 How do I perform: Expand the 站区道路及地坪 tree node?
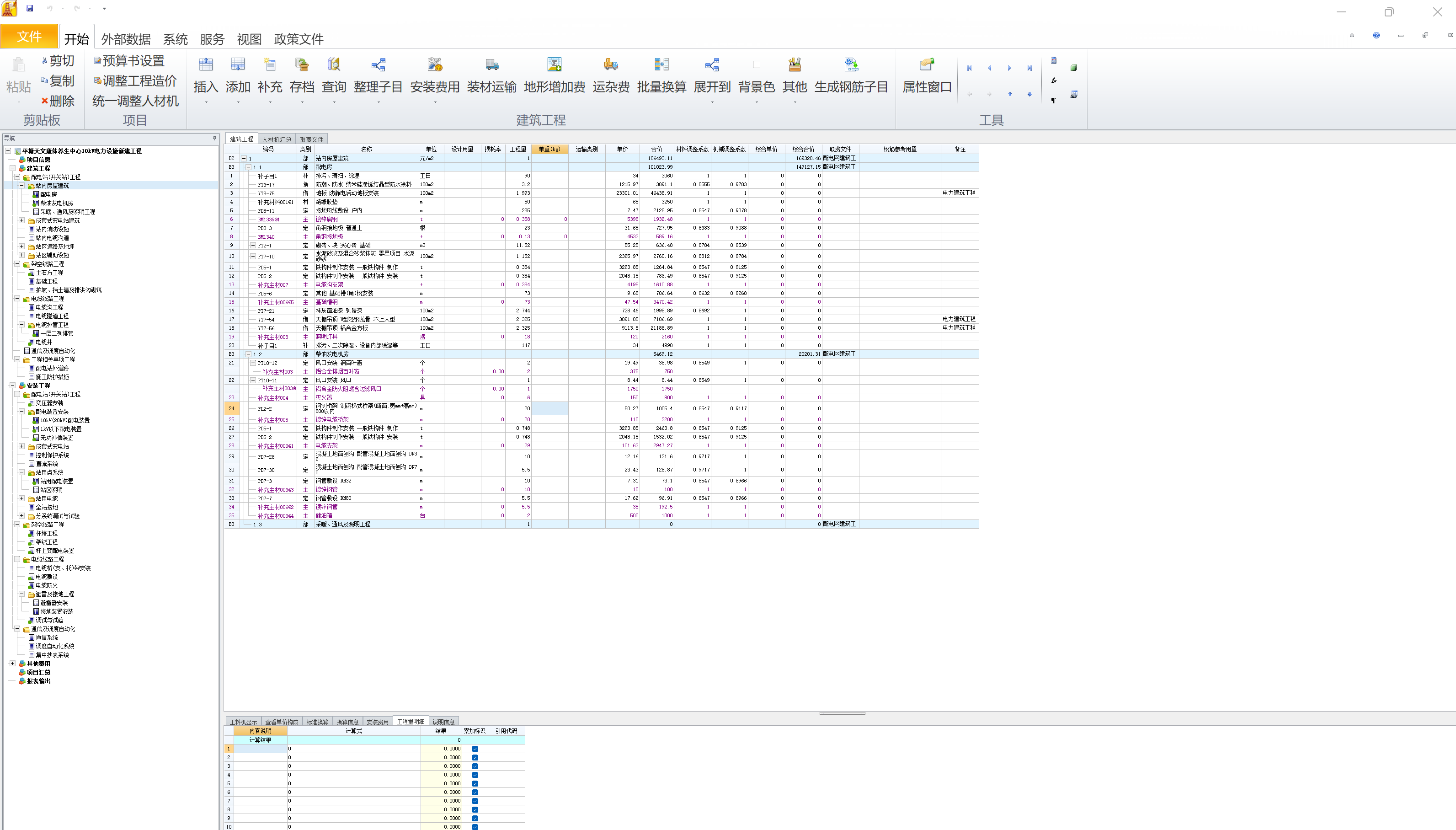pyautogui.click(x=21, y=246)
